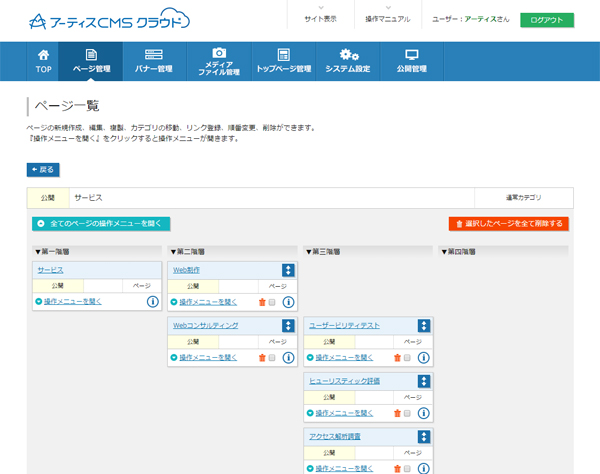Open 操作メニューを開く for ヒューリスティック評価 card
Screen dimensions: 600x474
(344, 413)
